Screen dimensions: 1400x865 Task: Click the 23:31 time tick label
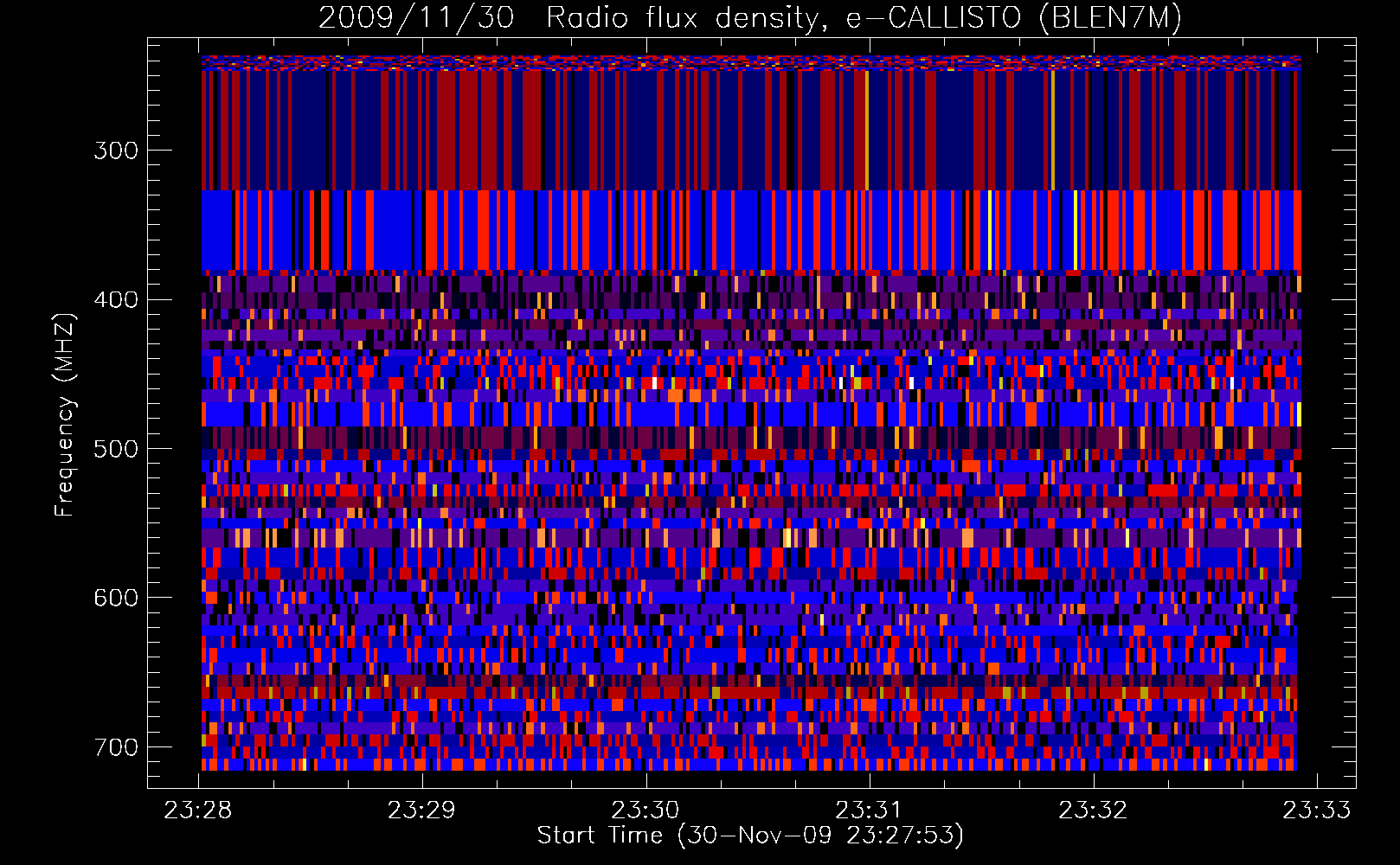(869, 810)
